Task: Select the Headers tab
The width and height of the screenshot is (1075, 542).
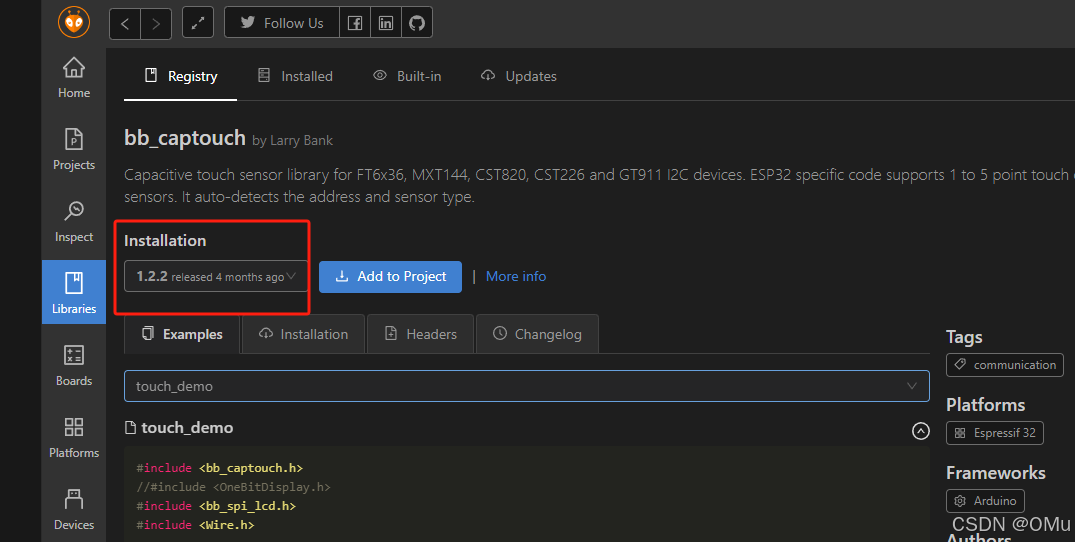Action: click(x=420, y=334)
